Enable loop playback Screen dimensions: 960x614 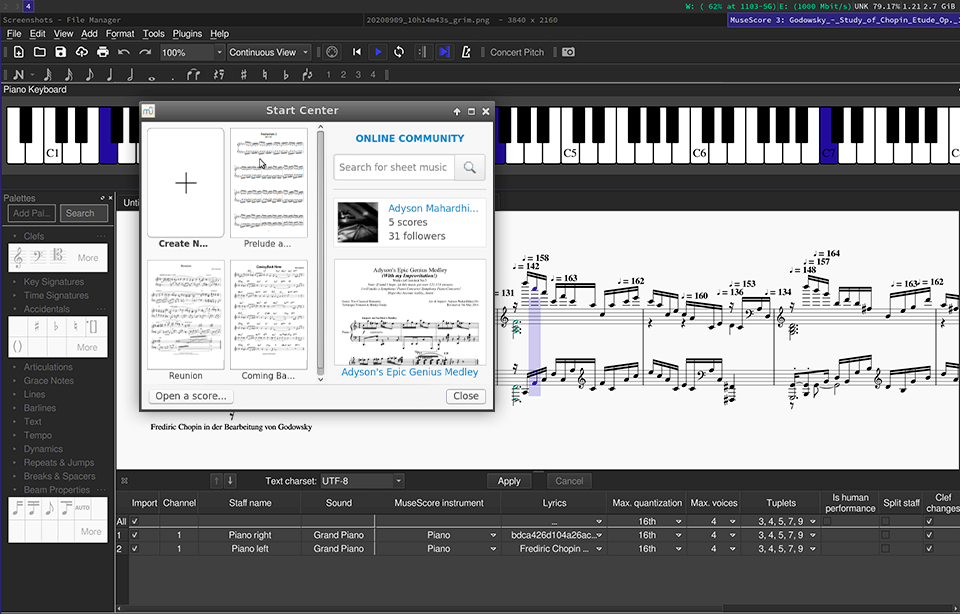point(400,52)
